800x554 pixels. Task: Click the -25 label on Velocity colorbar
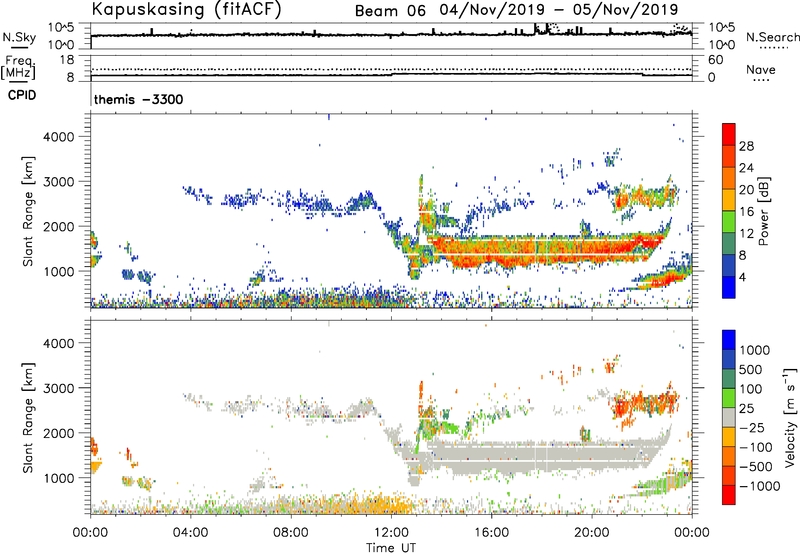point(750,427)
